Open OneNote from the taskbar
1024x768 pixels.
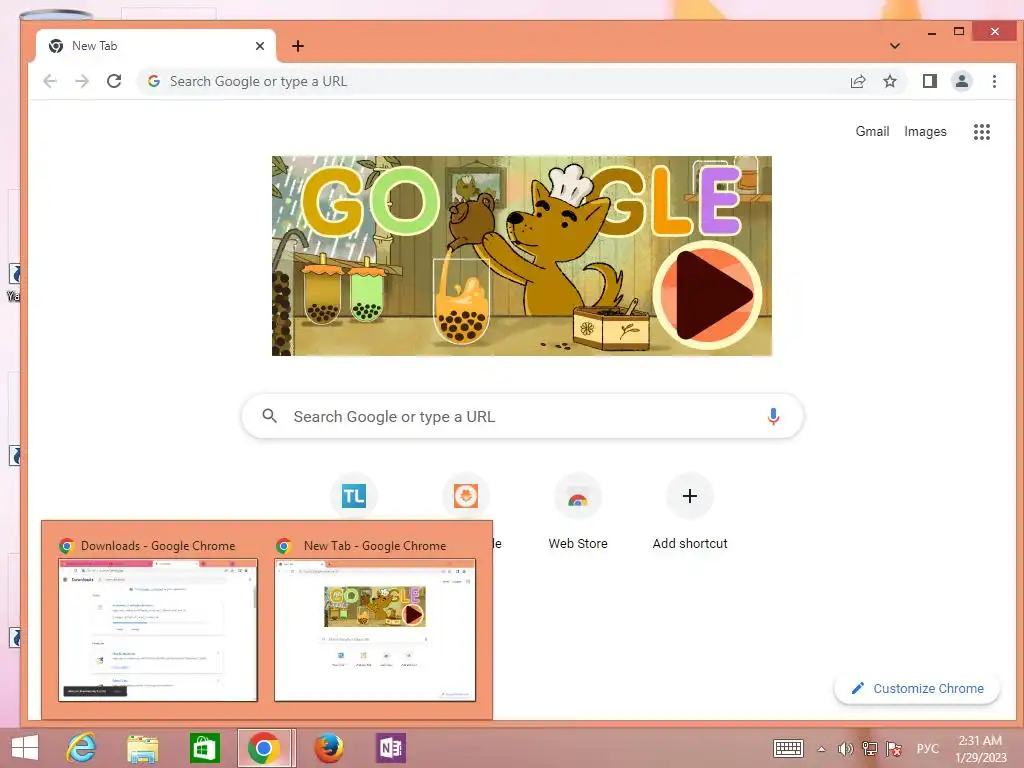[391, 748]
